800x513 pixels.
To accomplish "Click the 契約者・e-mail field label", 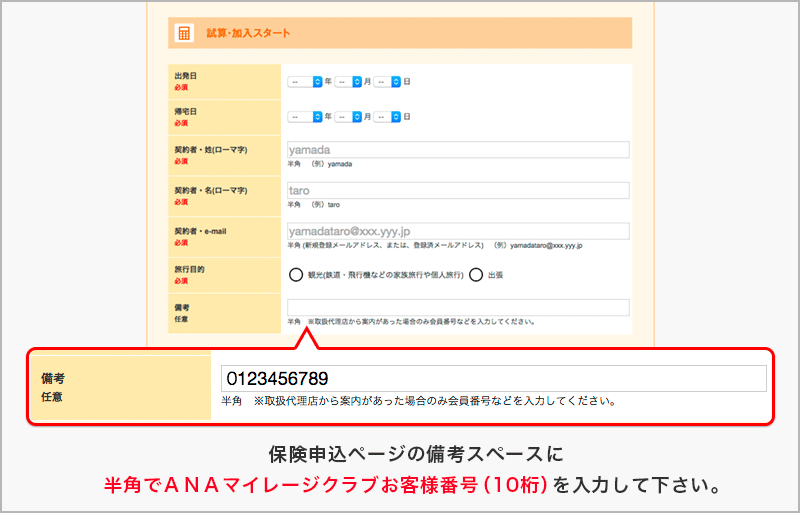I will pos(200,231).
